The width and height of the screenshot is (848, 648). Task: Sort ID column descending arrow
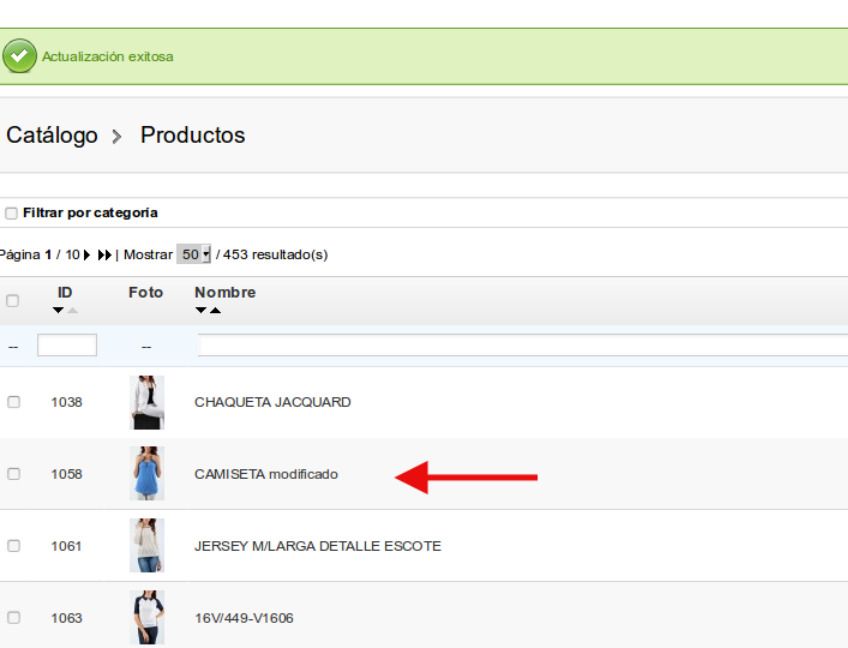point(58,310)
